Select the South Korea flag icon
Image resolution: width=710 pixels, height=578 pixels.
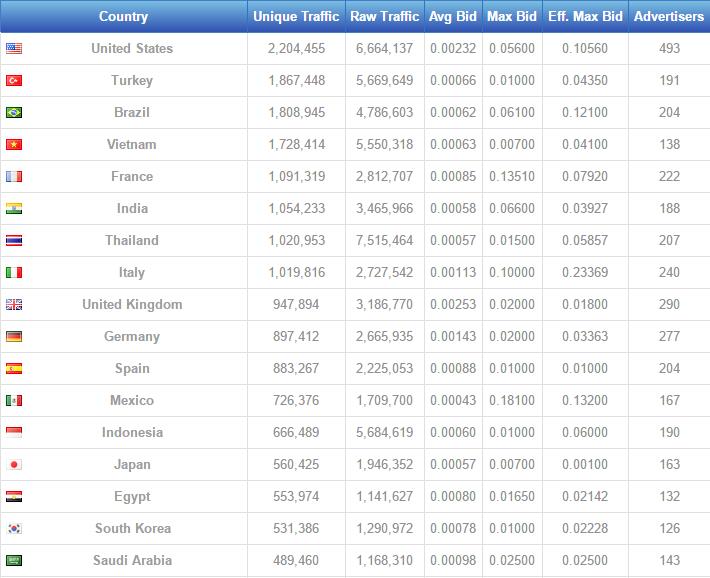click(14, 528)
